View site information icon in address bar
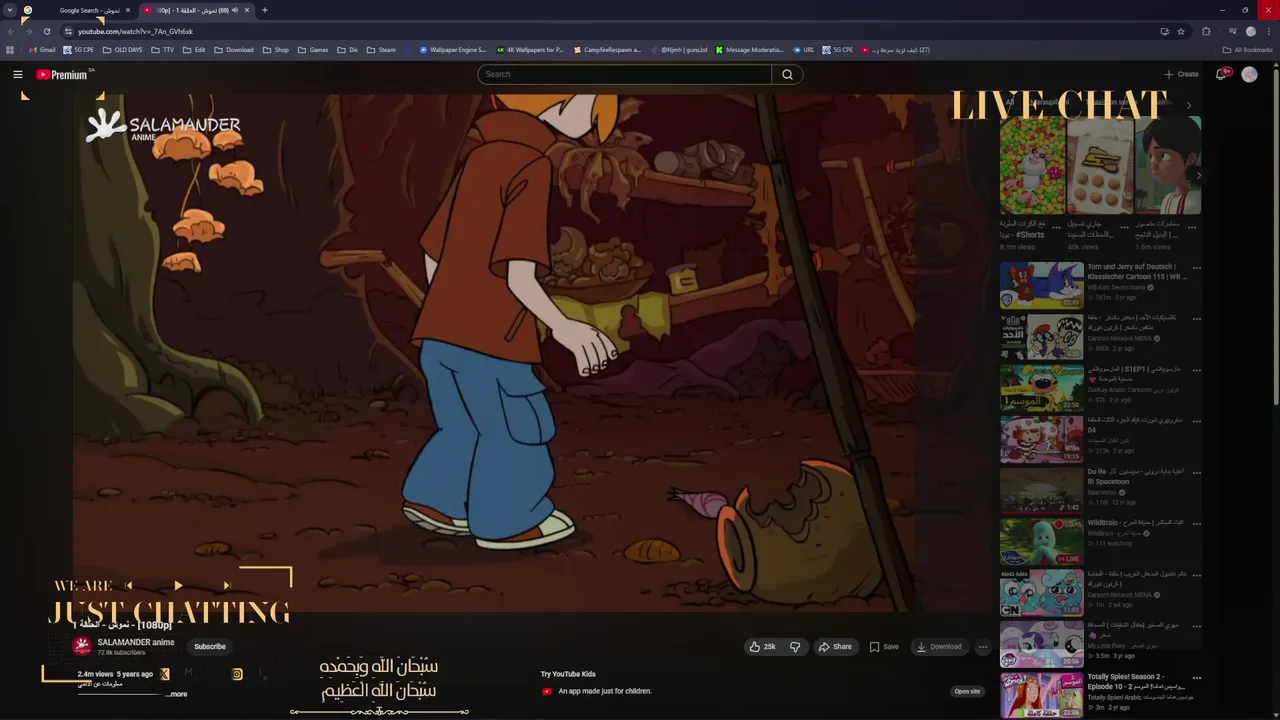Viewport: 1280px width, 720px height. [68, 31]
